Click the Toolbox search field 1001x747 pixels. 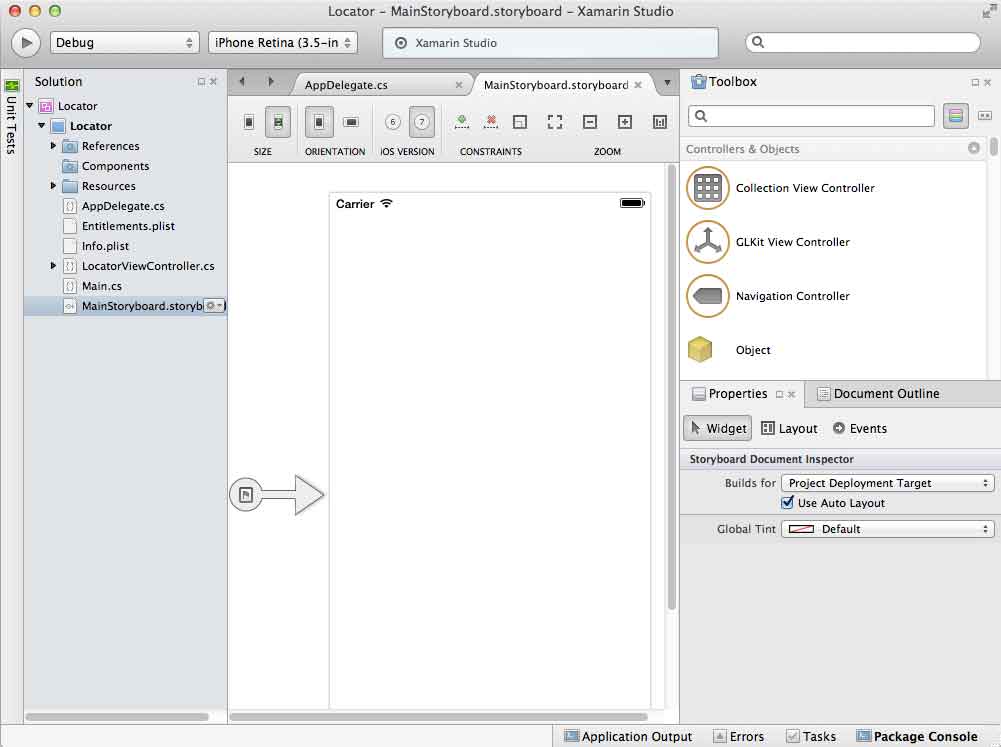(811, 116)
